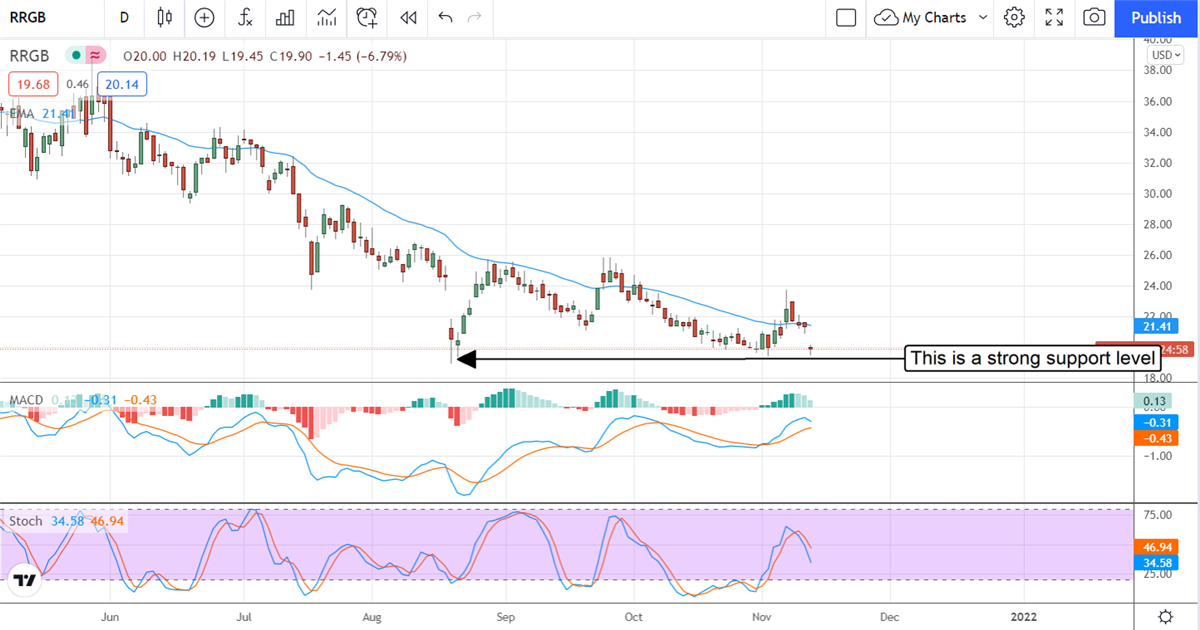Click the RRGB legend title

(x=30, y=56)
